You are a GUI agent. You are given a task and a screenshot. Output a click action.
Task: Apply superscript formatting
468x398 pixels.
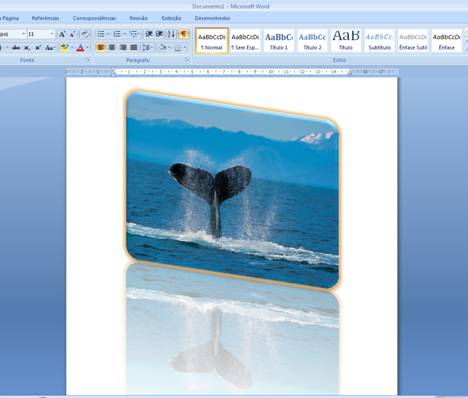pyautogui.click(x=38, y=48)
